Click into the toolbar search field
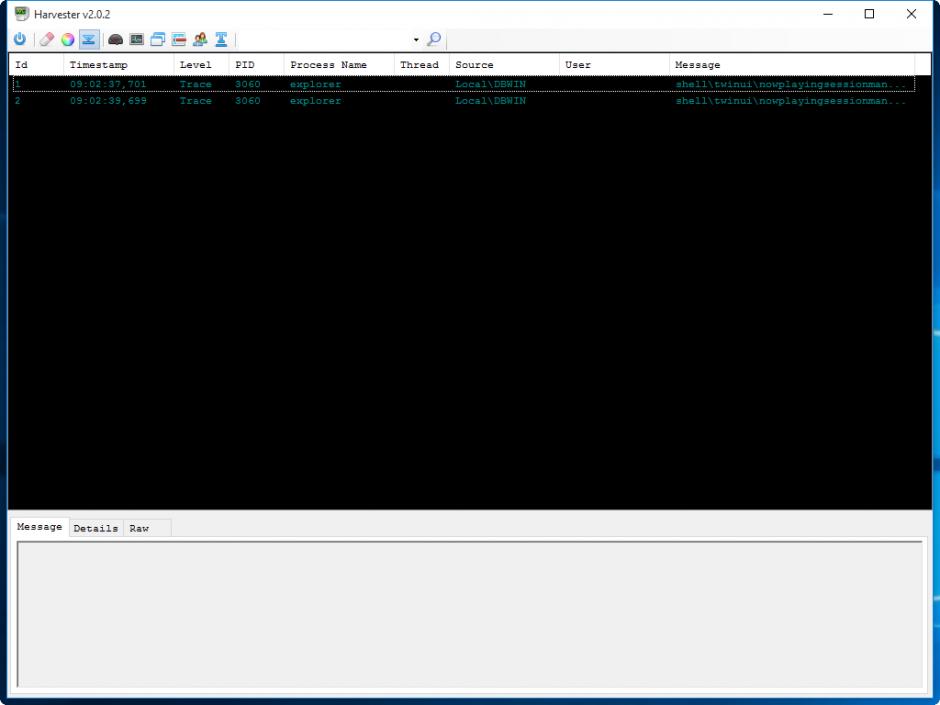The width and height of the screenshot is (940, 705). (x=327, y=40)
